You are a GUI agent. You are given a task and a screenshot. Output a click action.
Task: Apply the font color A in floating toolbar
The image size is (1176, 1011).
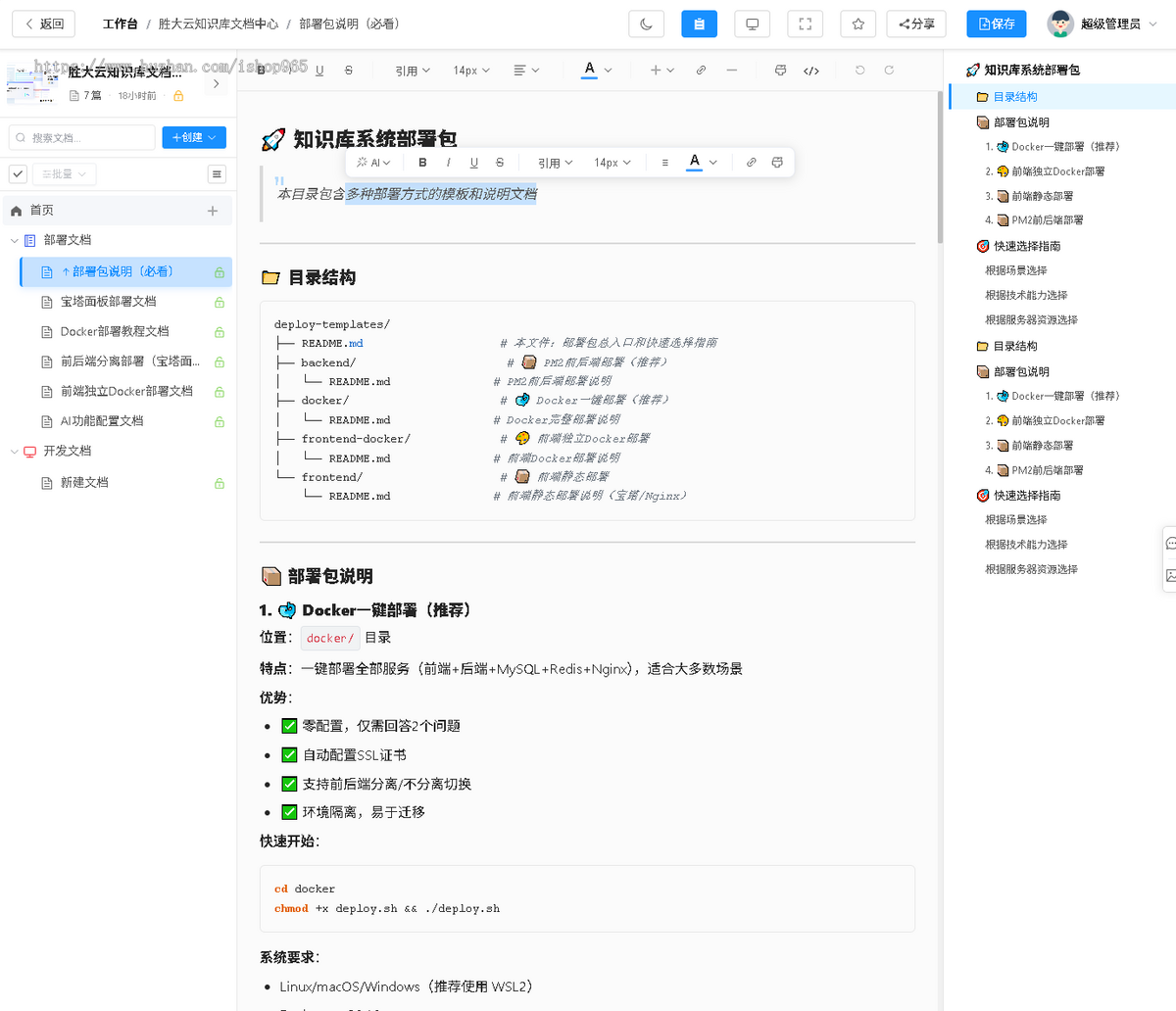[x=695, y=162]
